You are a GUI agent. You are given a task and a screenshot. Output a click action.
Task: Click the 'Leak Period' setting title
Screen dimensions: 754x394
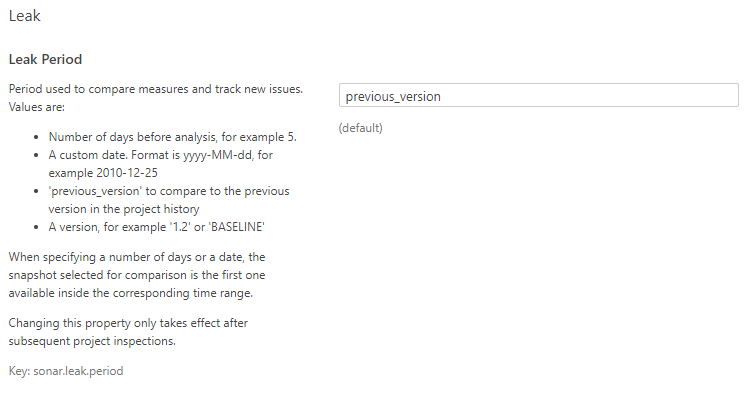45,59
